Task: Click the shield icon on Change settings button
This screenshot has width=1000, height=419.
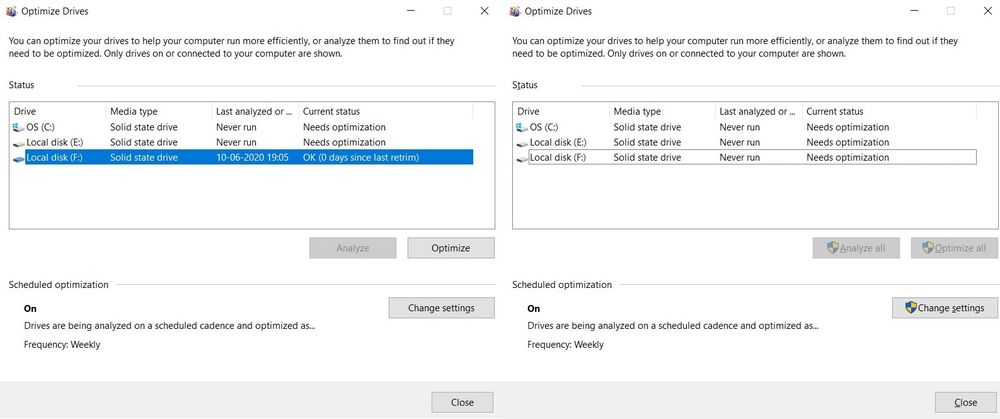Action: 910,308
